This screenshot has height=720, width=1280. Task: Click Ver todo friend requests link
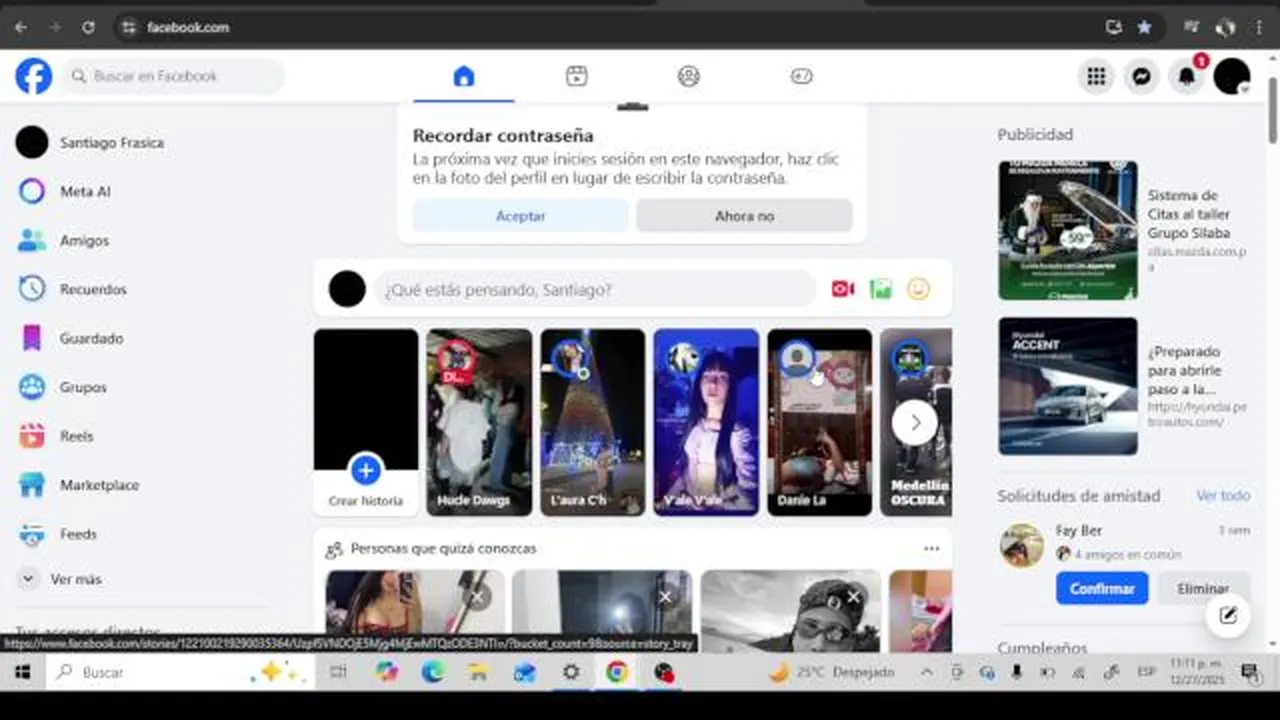tap(1223, 496)
